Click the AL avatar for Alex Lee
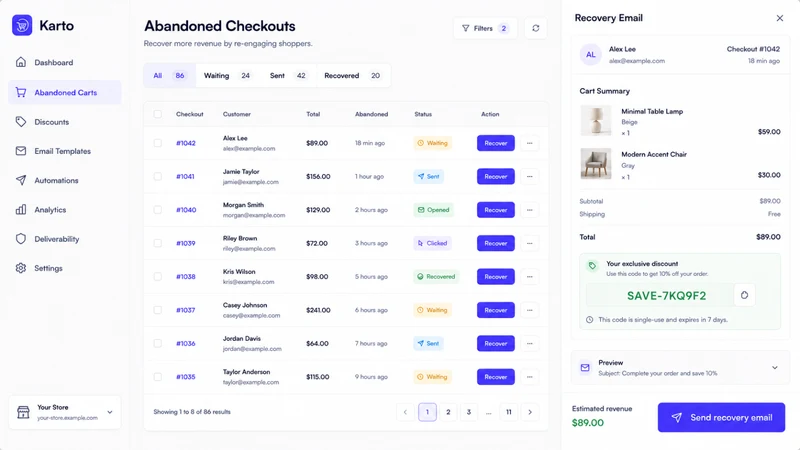The width and height of the screenshot is (800, 450). coord(591,55)
